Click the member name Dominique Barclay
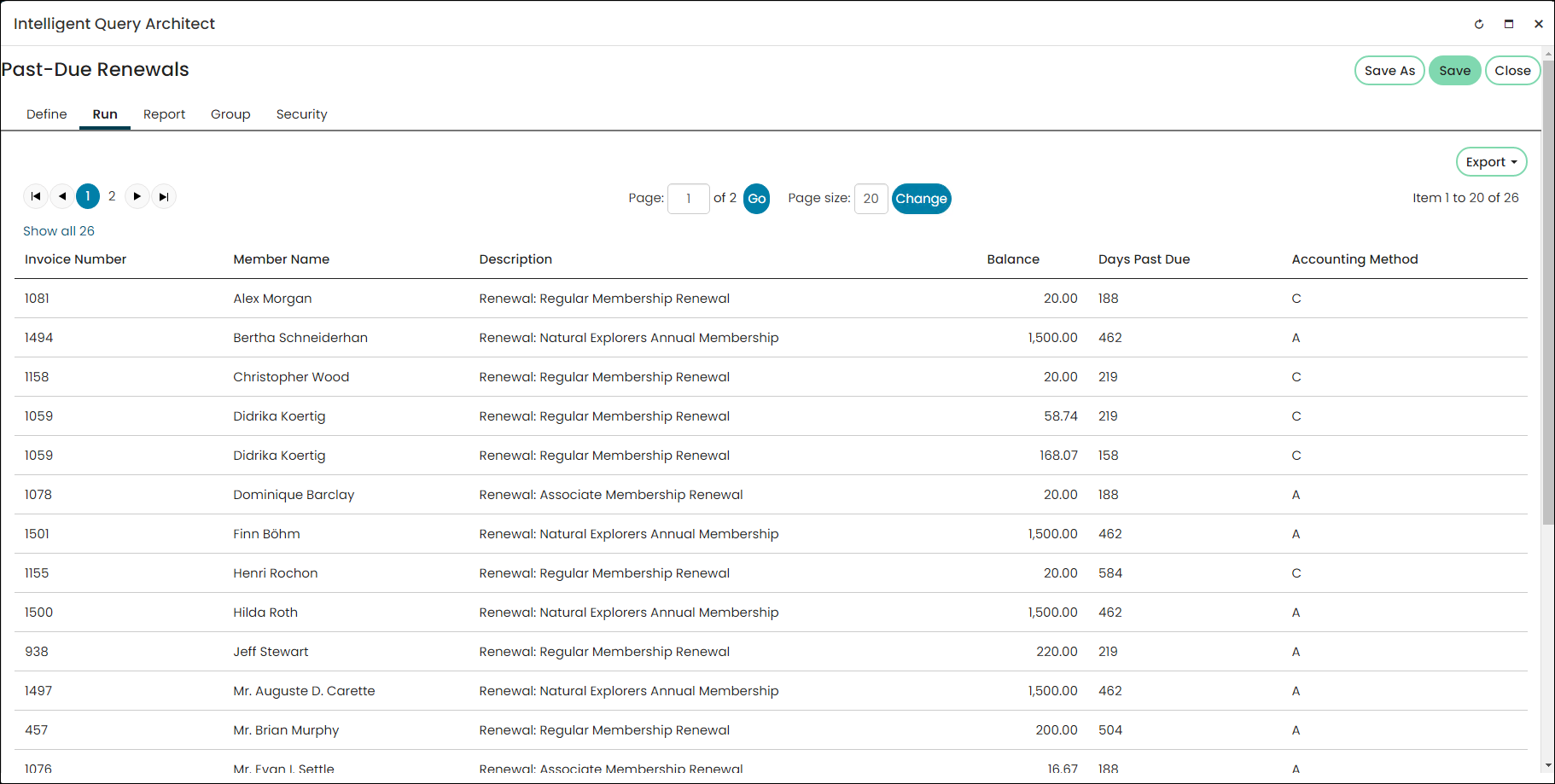Viewport: 1555px width, 784px height. [x=294, y=495]
